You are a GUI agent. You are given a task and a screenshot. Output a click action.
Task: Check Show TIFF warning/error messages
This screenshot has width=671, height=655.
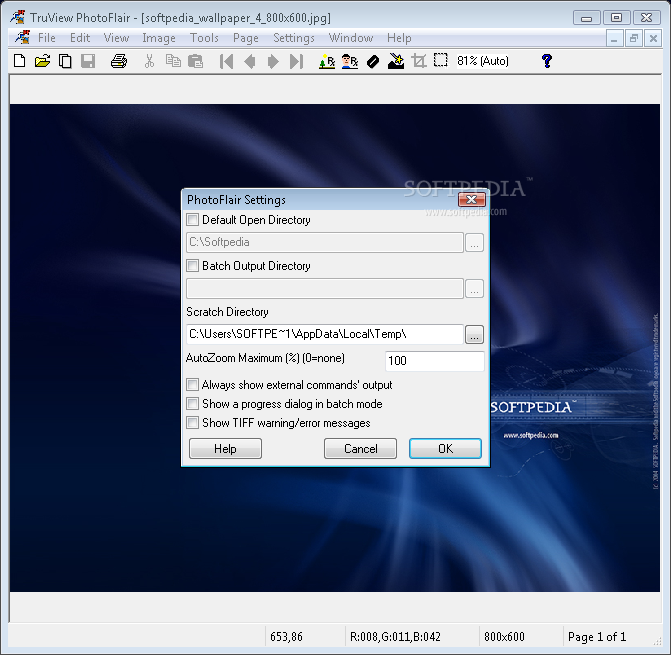tap(193, 423)
